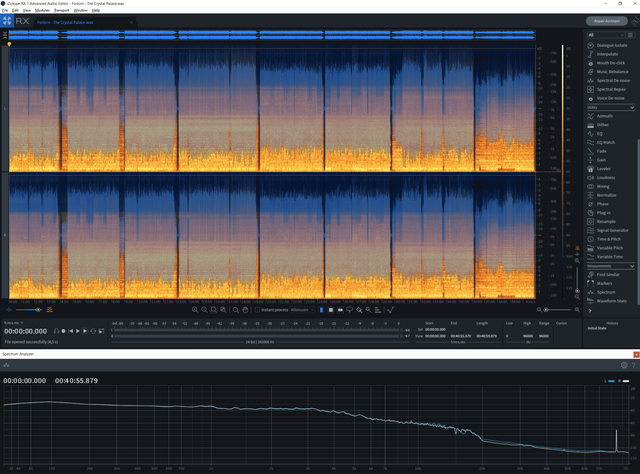Toggle loop playback
Image resolution: width=640 pixels, height=474 pixels.
point(93,331)
